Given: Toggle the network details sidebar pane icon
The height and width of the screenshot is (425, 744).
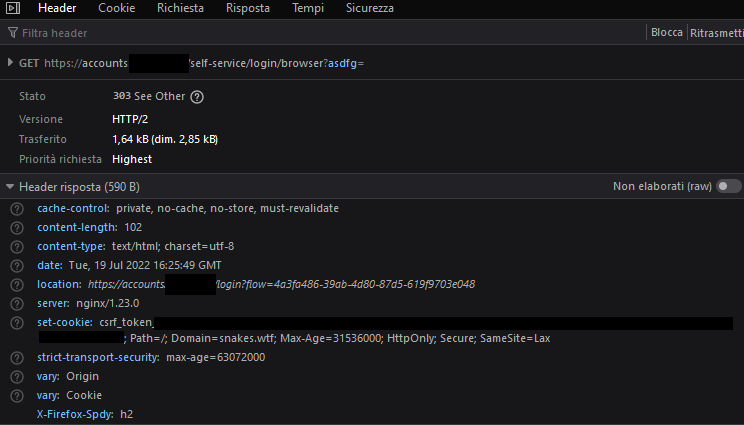Looking at the screenshot, I should point(13,8).
